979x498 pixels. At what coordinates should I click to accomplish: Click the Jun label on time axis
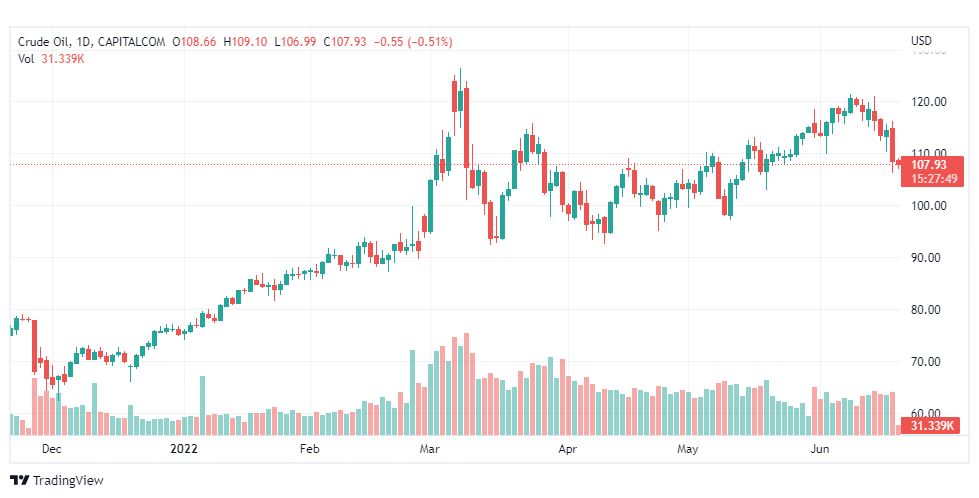819,450
